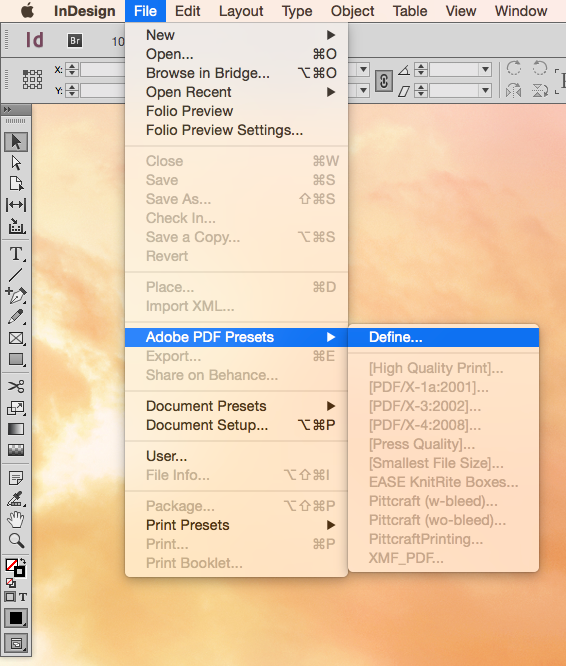Select the Line tool

point(16,275)
